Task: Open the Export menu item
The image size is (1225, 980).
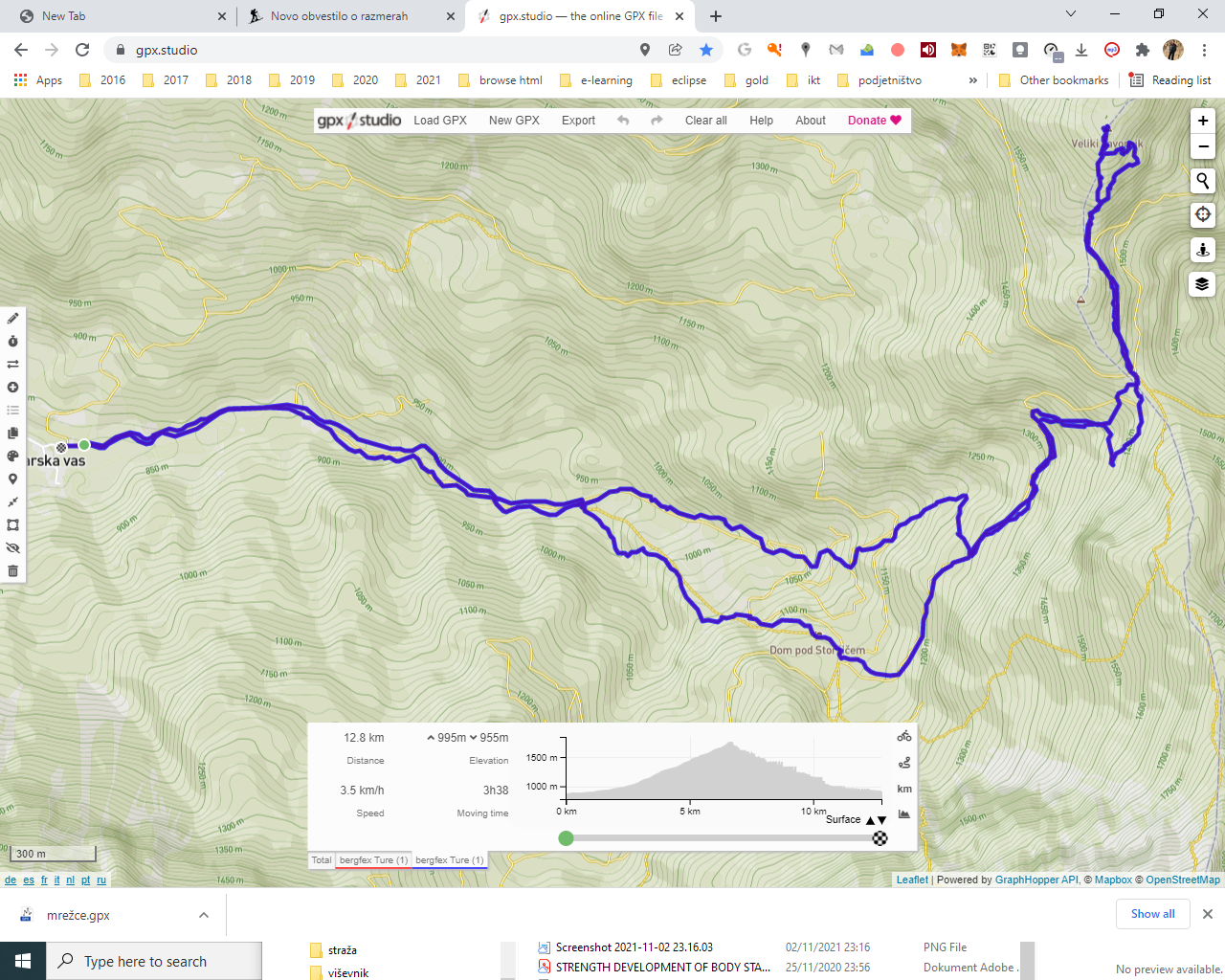Action: [x=578, y=121]
